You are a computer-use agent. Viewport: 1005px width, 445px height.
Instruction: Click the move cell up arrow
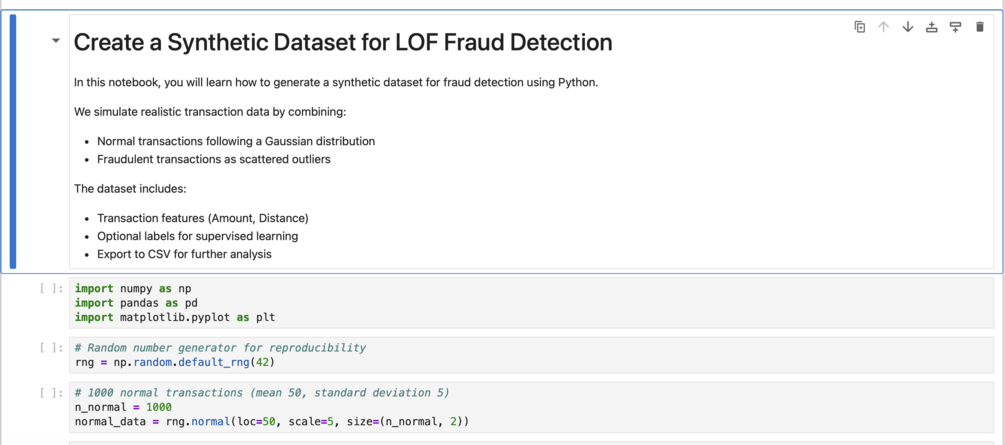(x=883, y=27)
